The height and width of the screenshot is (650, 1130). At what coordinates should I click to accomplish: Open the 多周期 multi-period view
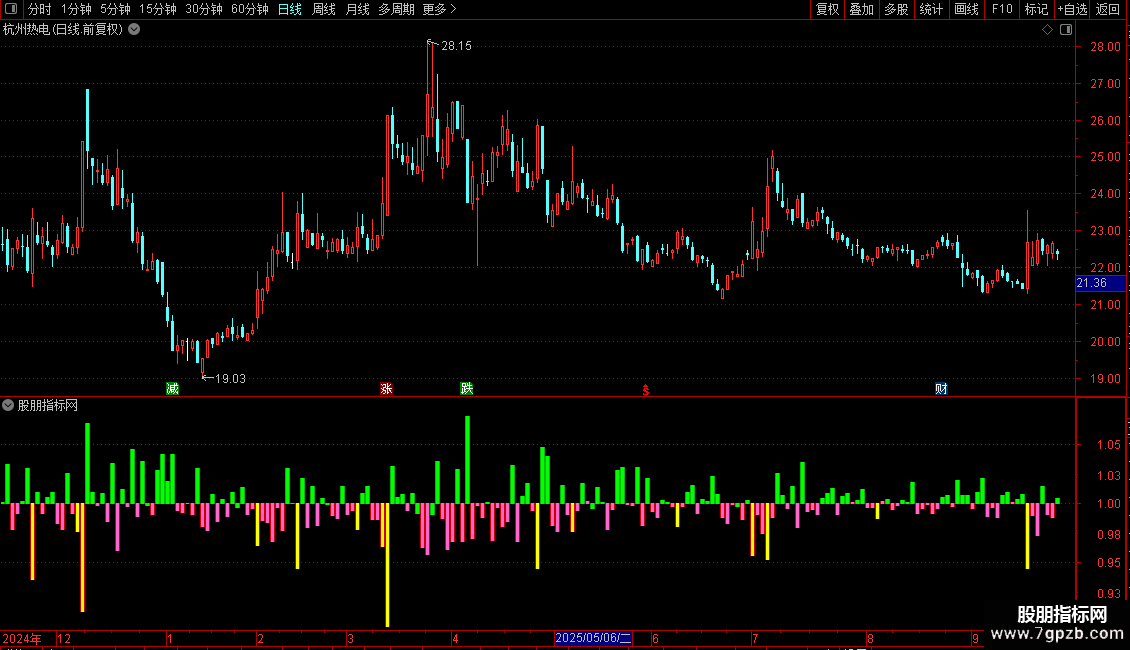click(396, 9)
